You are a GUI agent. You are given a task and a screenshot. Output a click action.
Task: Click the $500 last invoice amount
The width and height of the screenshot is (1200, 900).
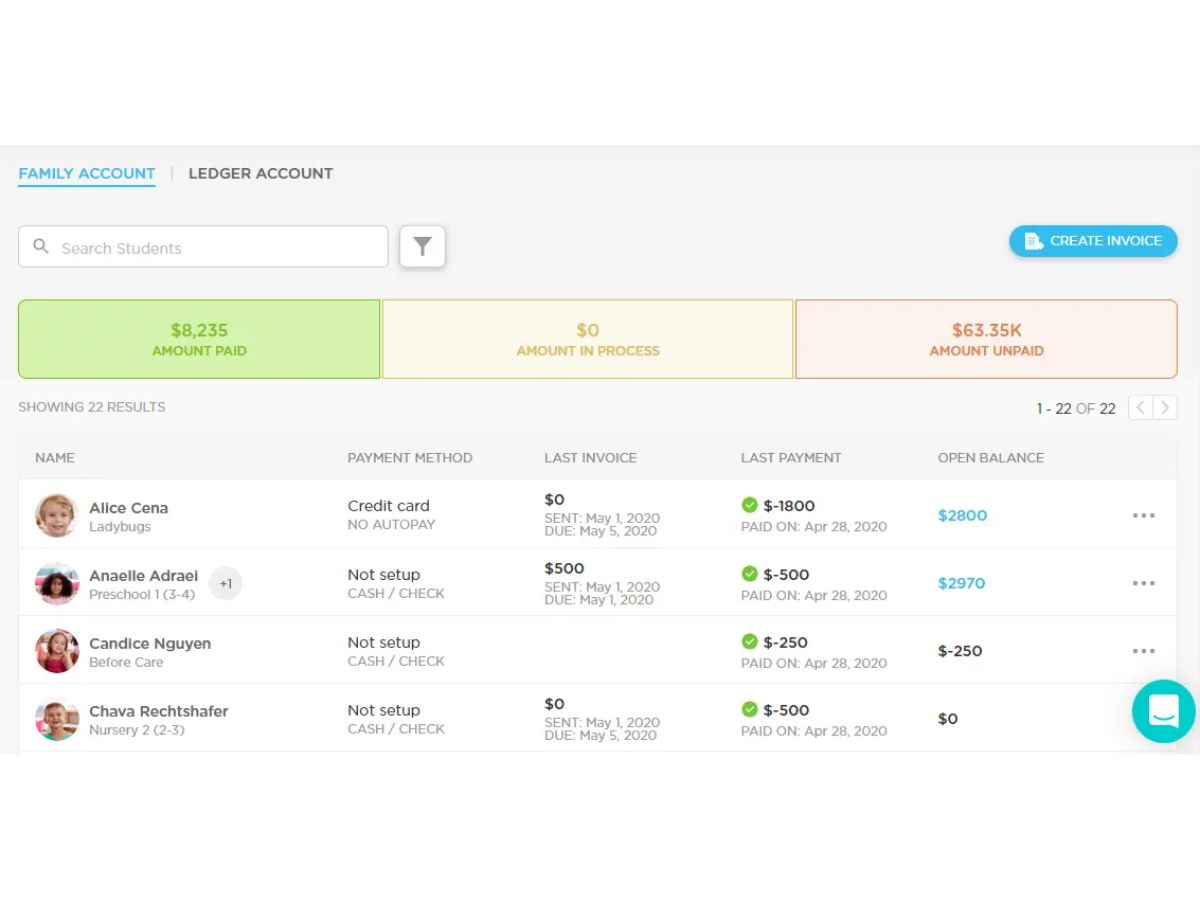point(564,568)
